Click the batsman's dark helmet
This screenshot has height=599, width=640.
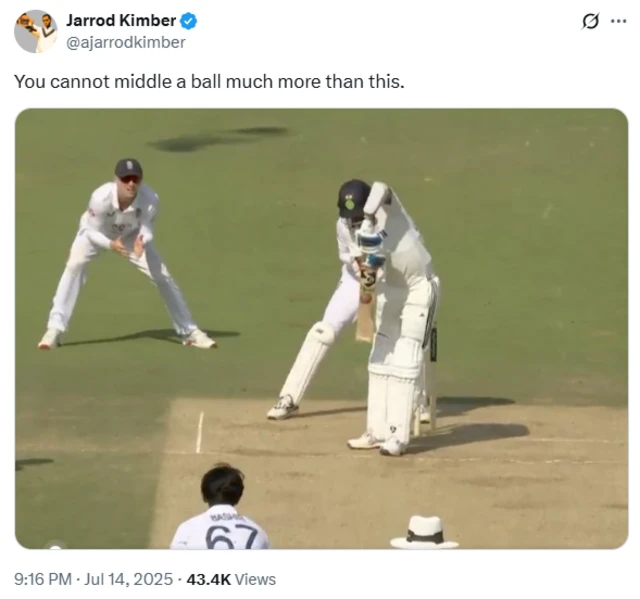352,196
